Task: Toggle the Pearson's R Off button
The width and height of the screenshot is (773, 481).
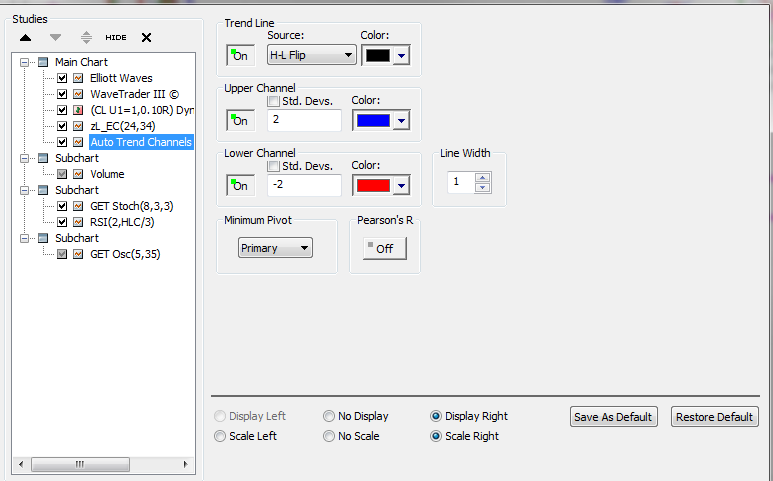Action: (x=385, y=248)
